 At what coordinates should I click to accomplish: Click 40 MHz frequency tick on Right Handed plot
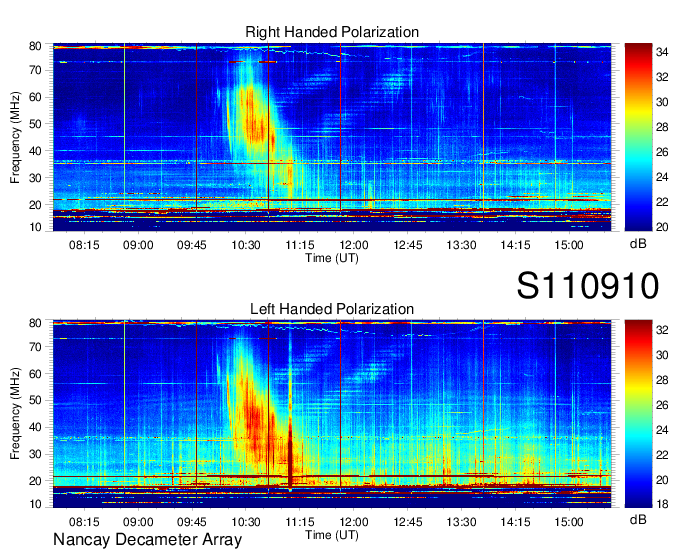tap(35, 151)
